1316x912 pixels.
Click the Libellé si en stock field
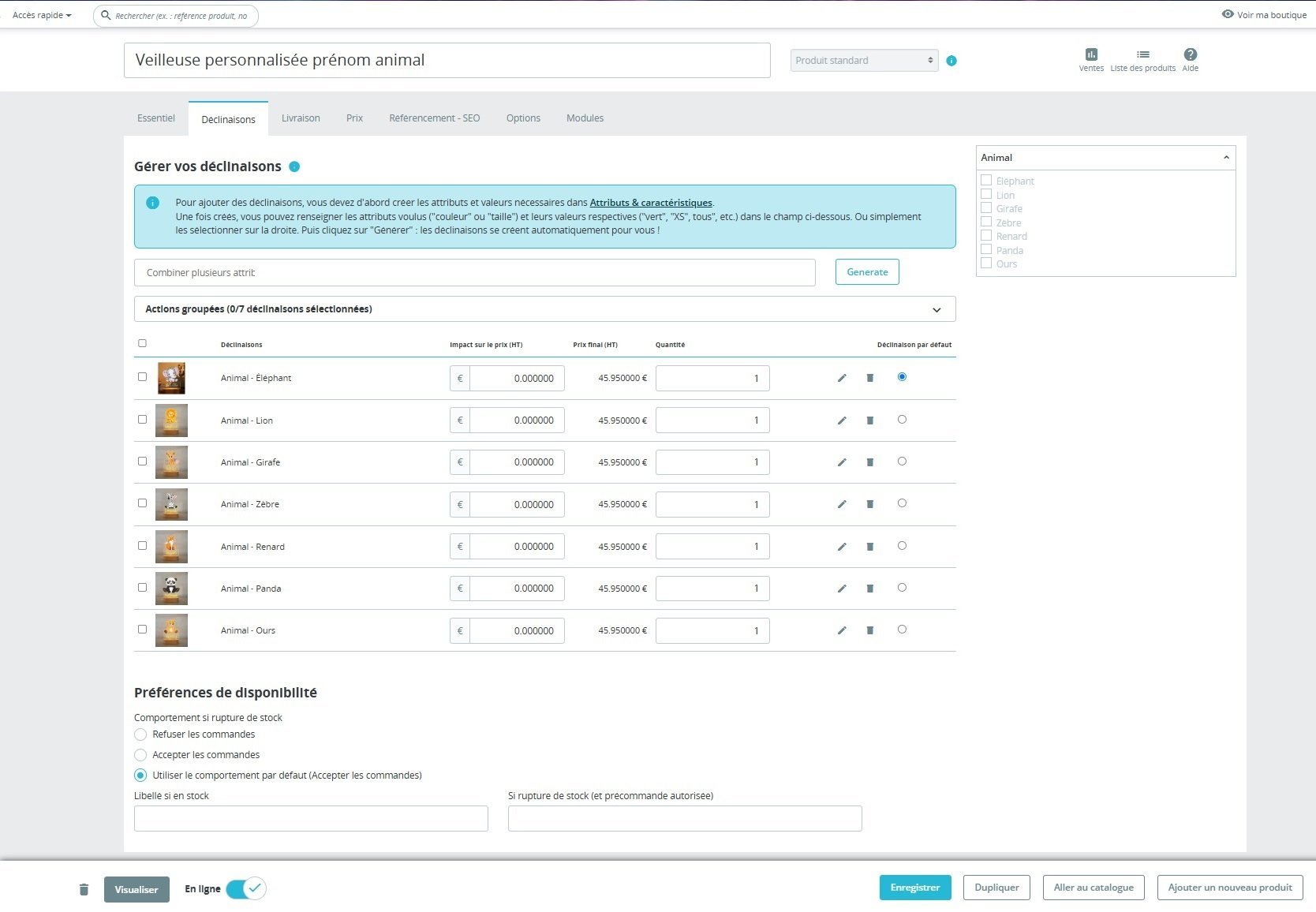311,818
